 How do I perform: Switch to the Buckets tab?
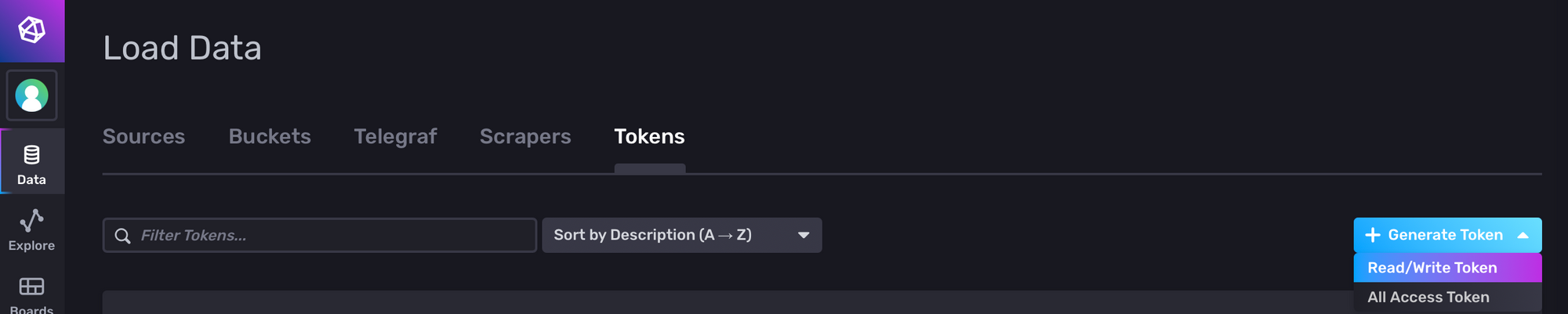point(270,136)
